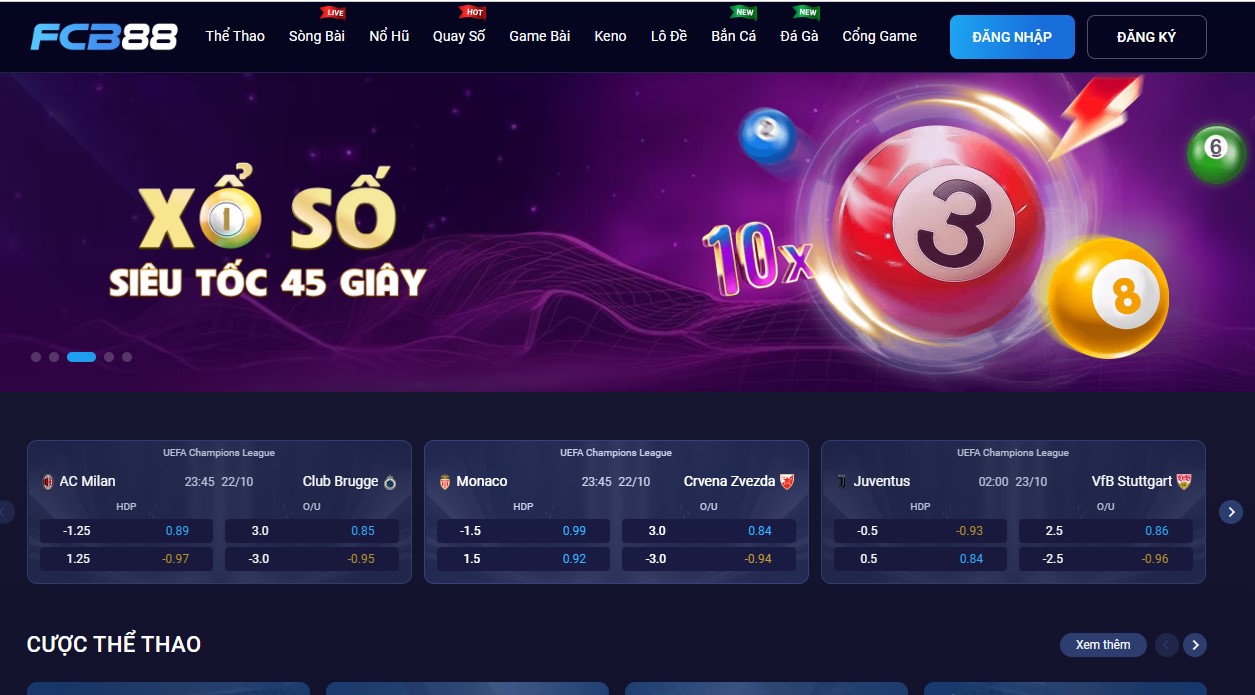Click the Monaco team crest

pos(445,482)
